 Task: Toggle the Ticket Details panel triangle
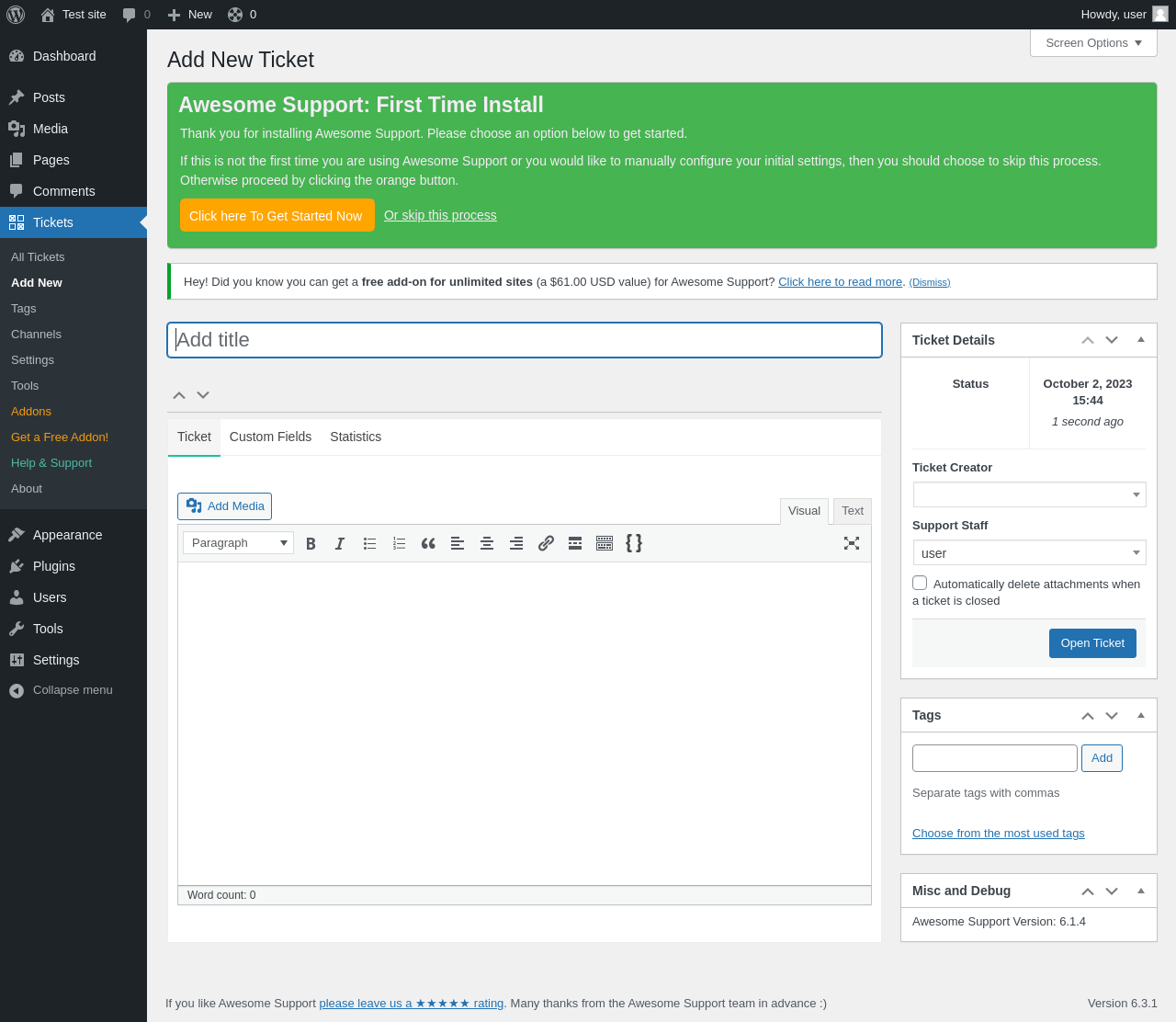1141,340
